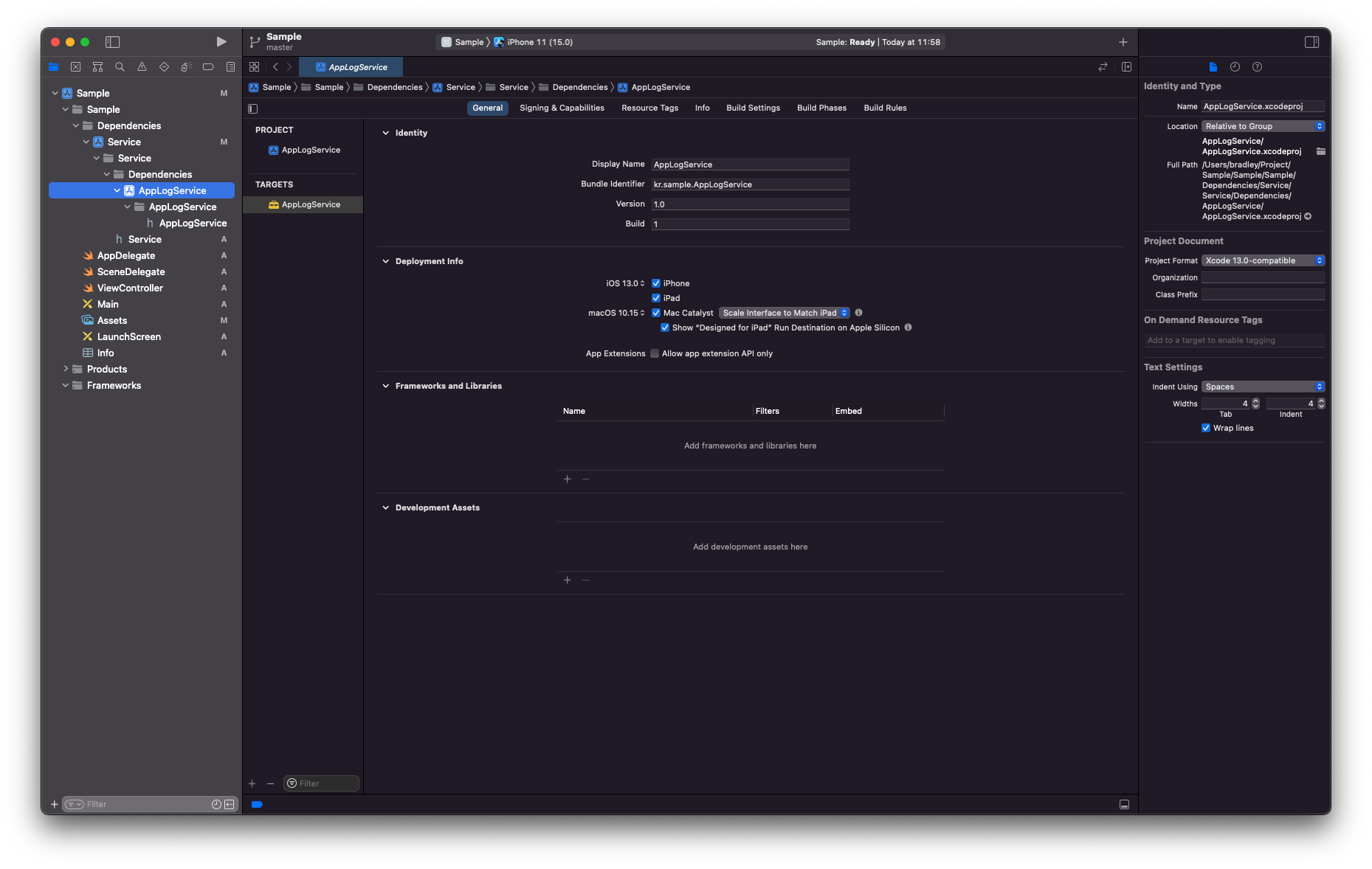Toggle the debug area at bottom right
This screenshot has height=869, width=1372.
[x=1124, y=804]
